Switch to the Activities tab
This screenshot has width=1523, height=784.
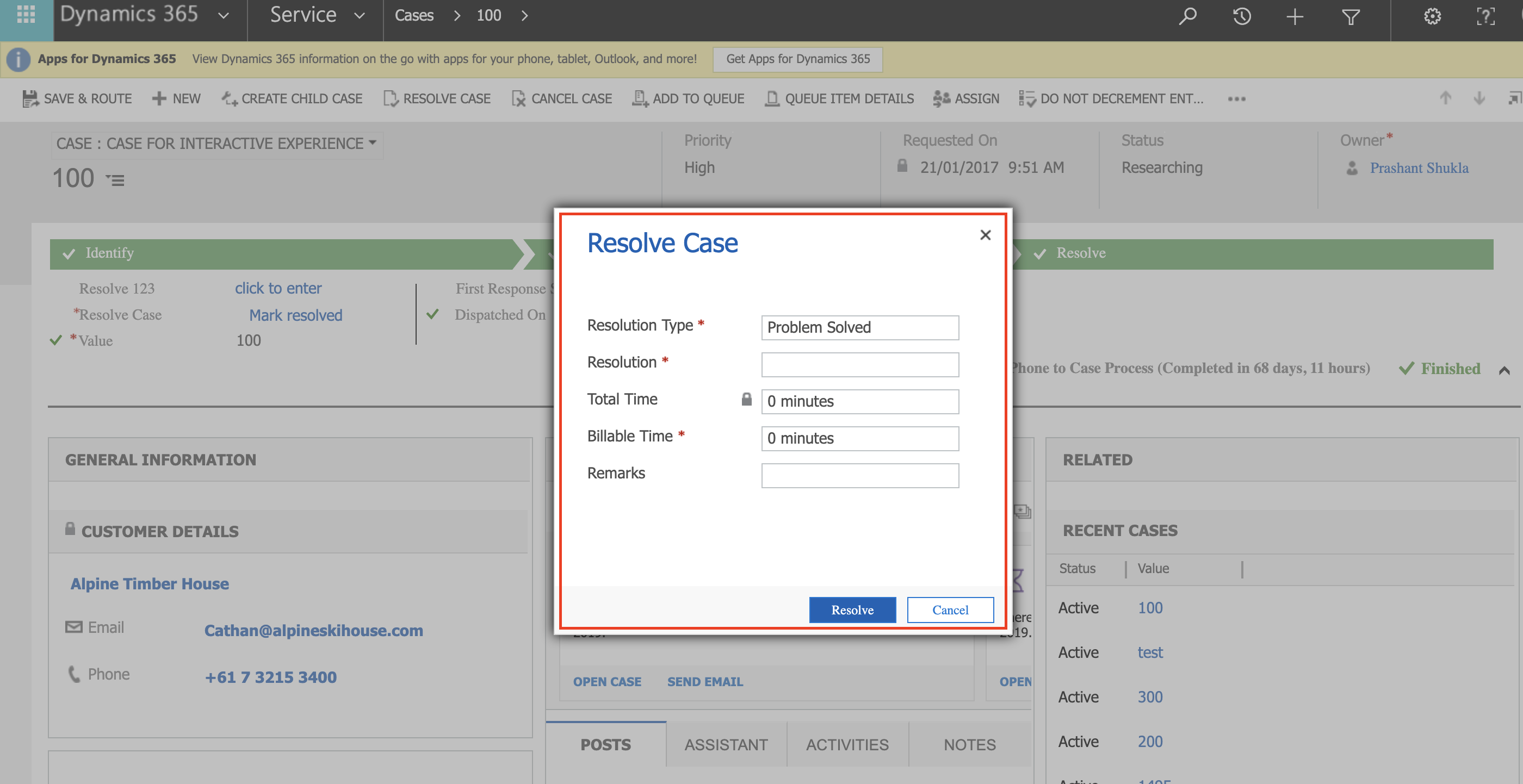[847, 744]
